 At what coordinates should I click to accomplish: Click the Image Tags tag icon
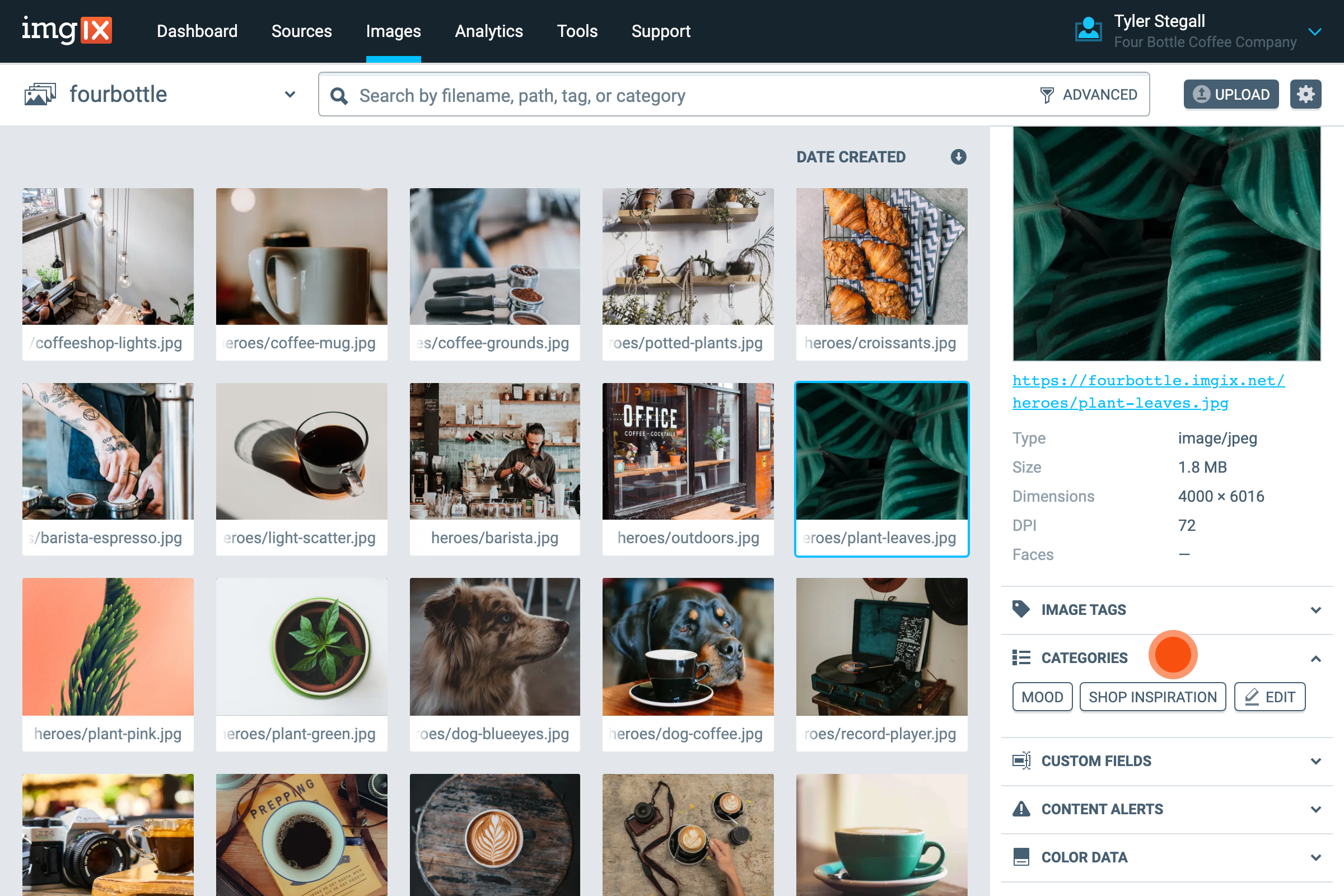coord(1020,609)
